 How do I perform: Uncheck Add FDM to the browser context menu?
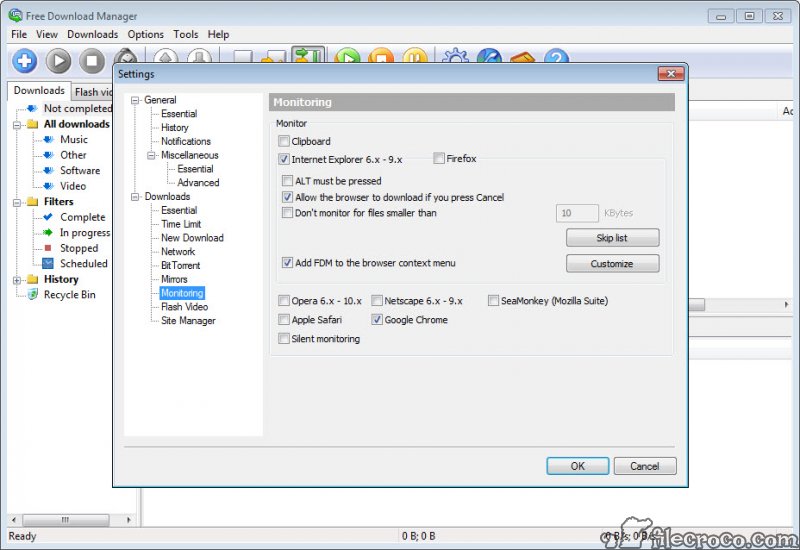288,263
